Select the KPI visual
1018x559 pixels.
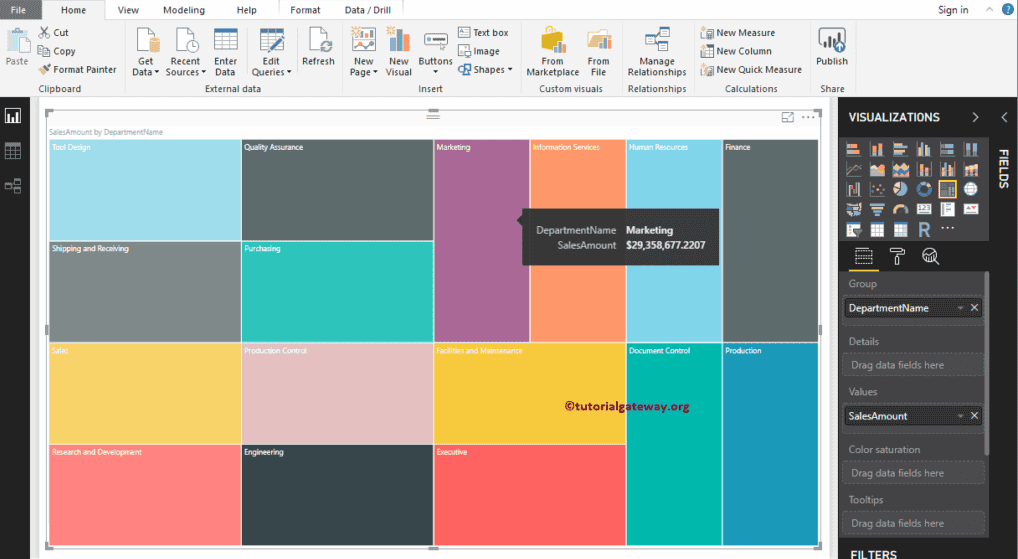(971, 209)
